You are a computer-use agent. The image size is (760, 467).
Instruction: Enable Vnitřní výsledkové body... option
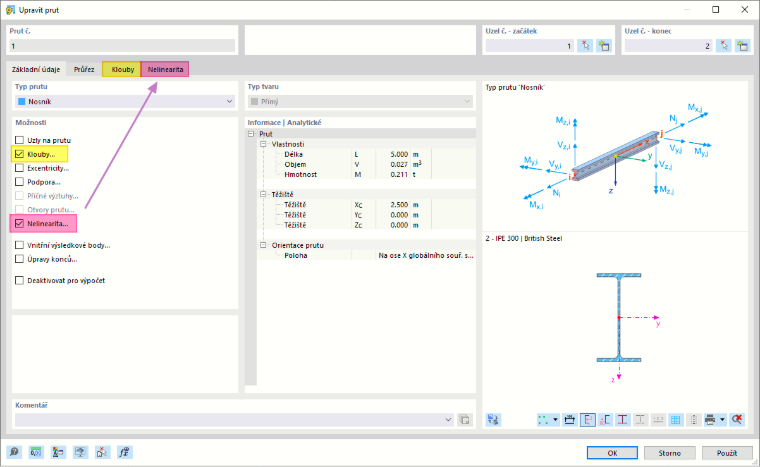point(19,245)
